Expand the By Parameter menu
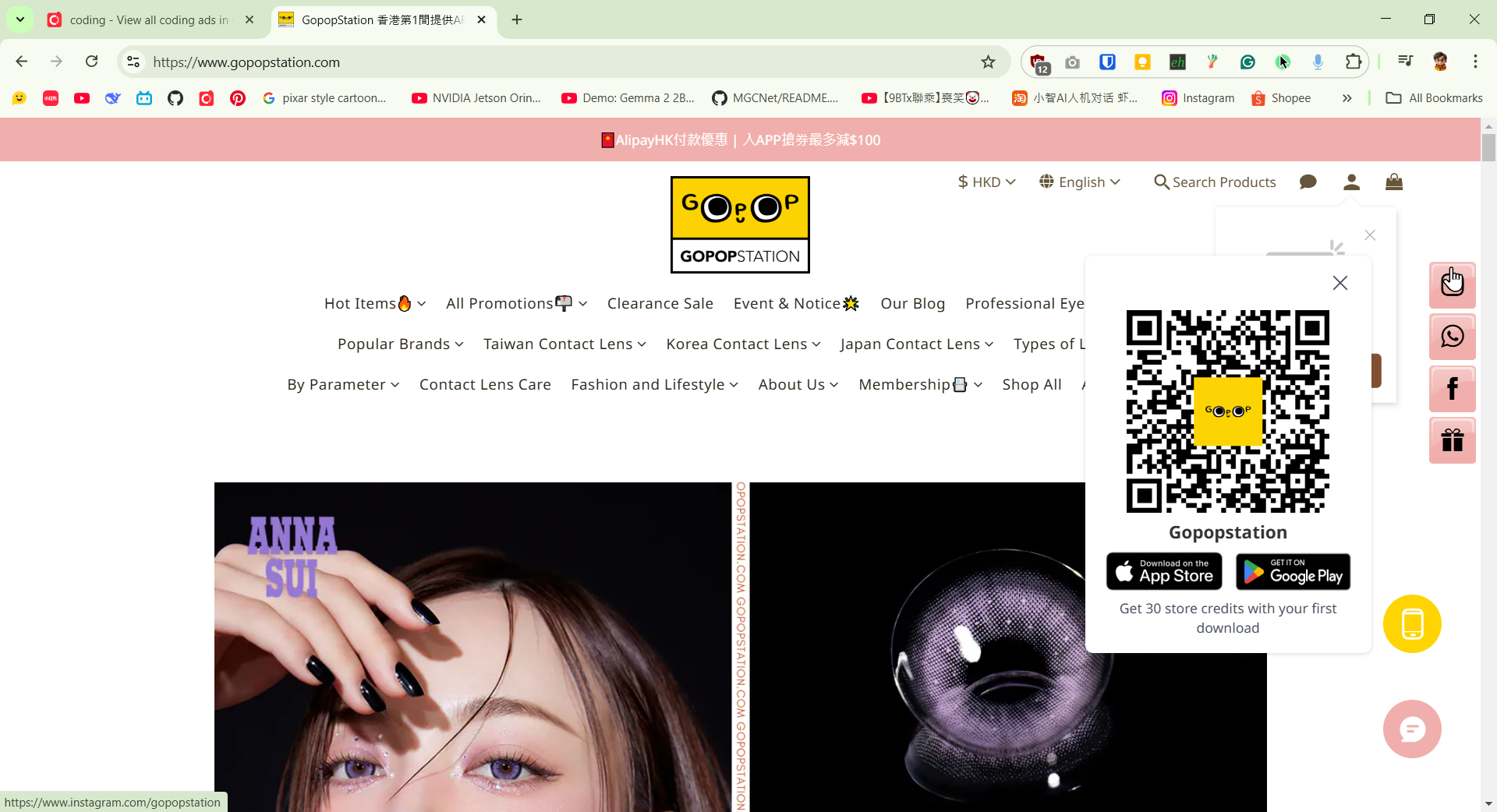Image resolution: width=1497 pixels, height=812 pixels. pos(343,384)
